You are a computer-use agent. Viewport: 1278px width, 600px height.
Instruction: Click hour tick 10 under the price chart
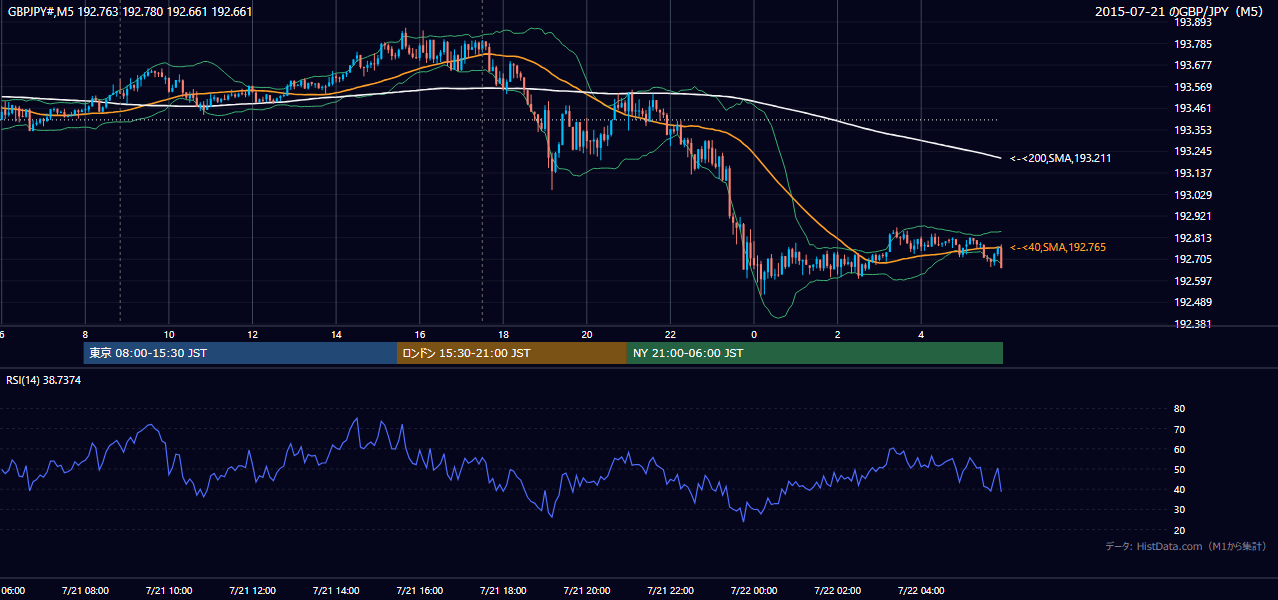coord(169,334)
